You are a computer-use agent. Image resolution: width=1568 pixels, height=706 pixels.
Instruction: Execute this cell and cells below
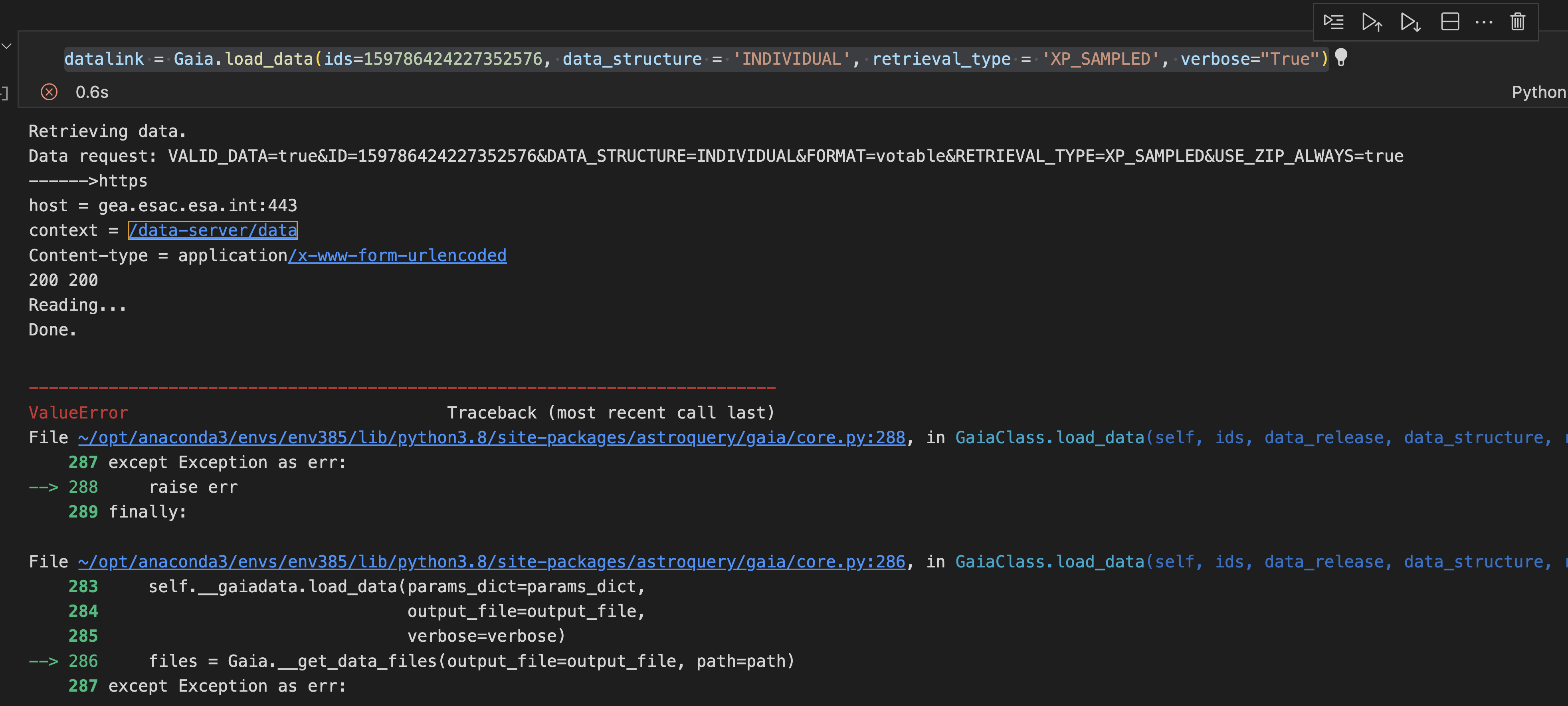(1410, 22)
